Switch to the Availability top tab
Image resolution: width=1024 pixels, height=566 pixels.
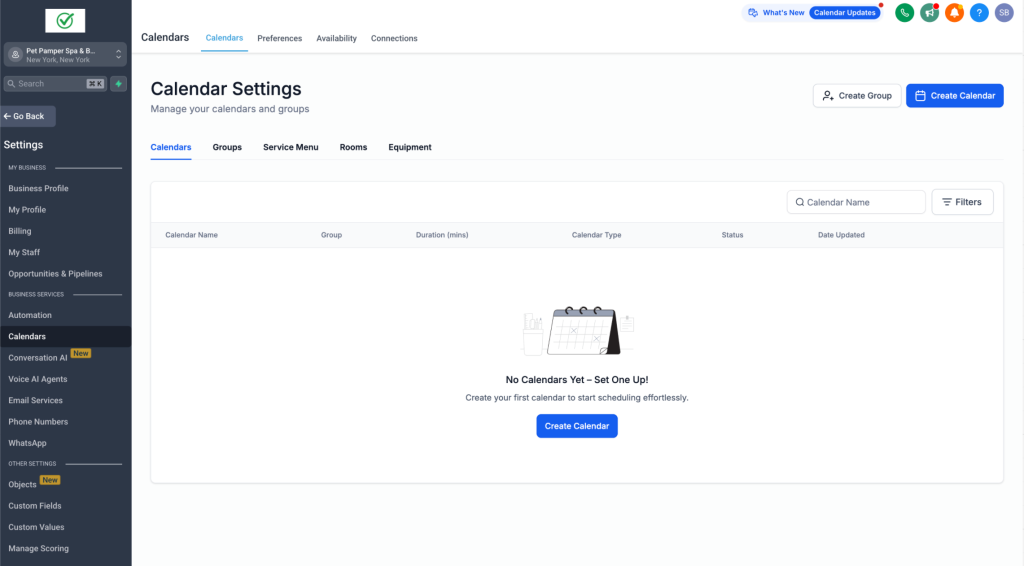pos(336,39)
